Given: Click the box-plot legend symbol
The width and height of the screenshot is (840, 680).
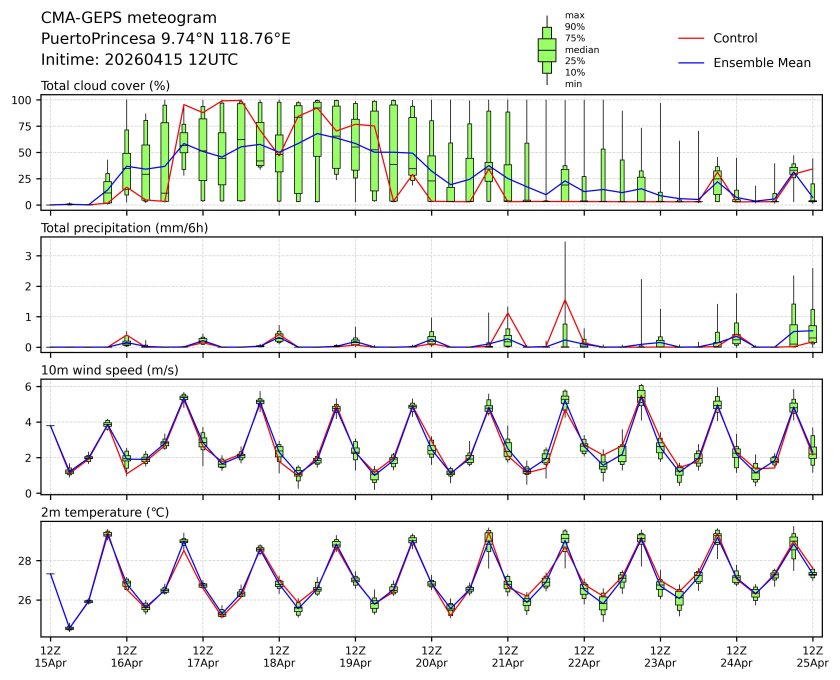Looking at the screenshot, I should (x=546, y=50).
